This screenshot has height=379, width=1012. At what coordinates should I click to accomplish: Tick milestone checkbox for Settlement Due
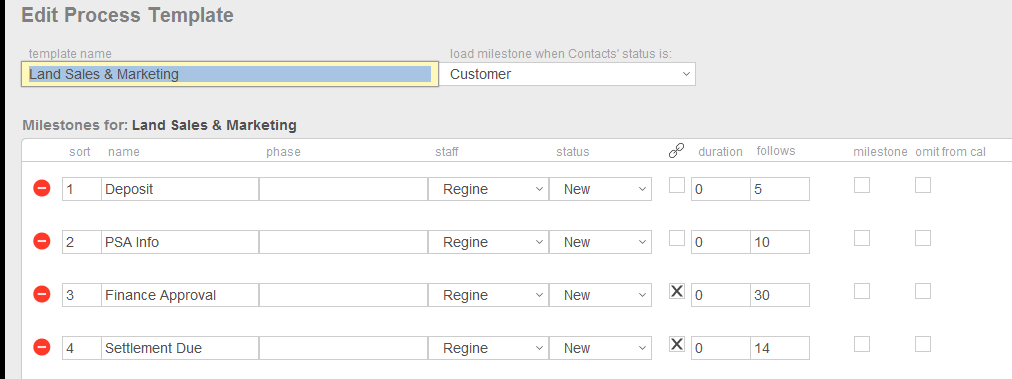[x=862, y=344]
